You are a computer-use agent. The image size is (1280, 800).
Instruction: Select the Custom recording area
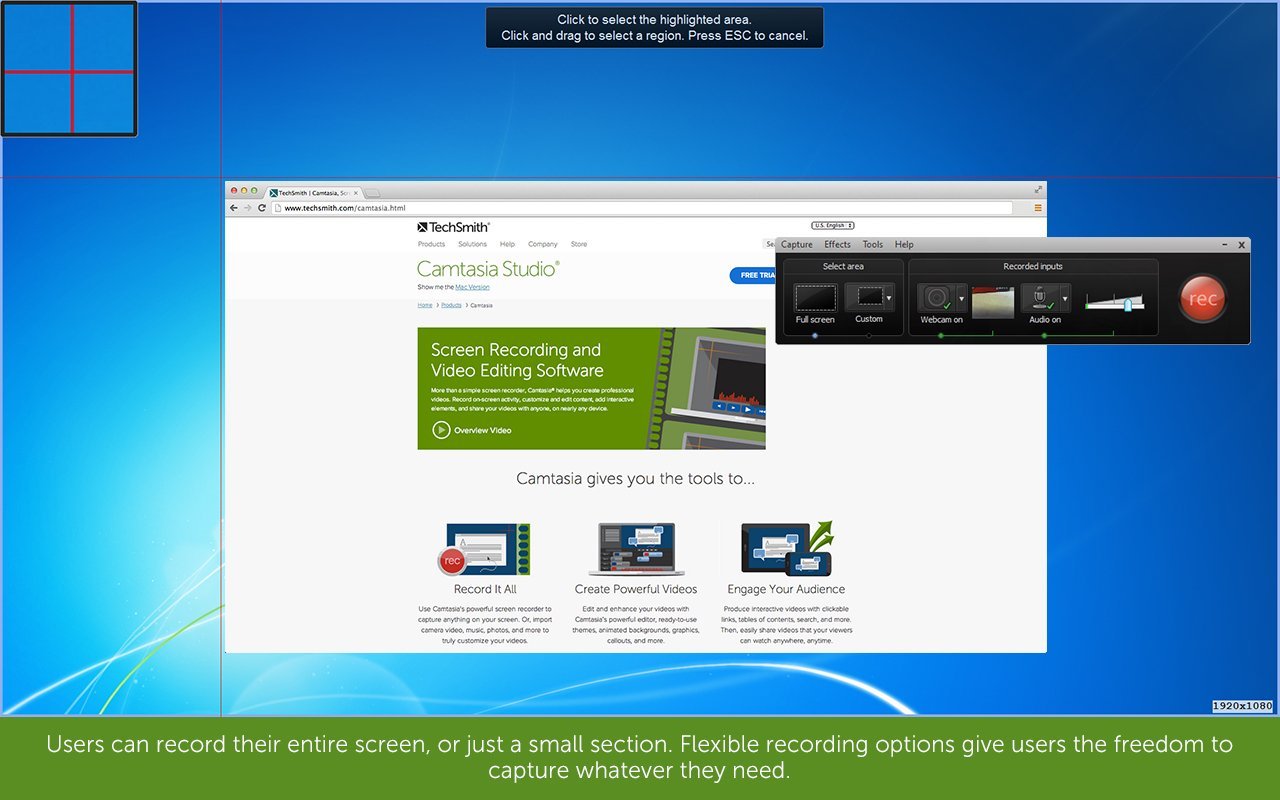pos(864,297)
